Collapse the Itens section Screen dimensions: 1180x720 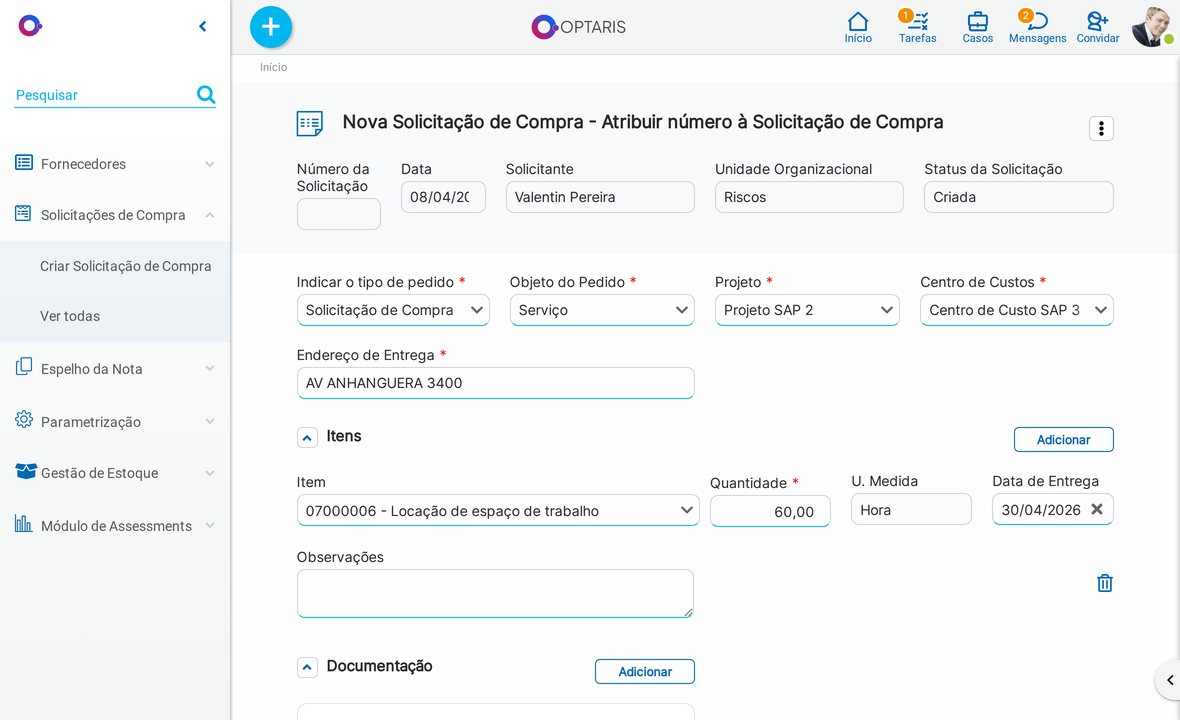coord(307,437)
